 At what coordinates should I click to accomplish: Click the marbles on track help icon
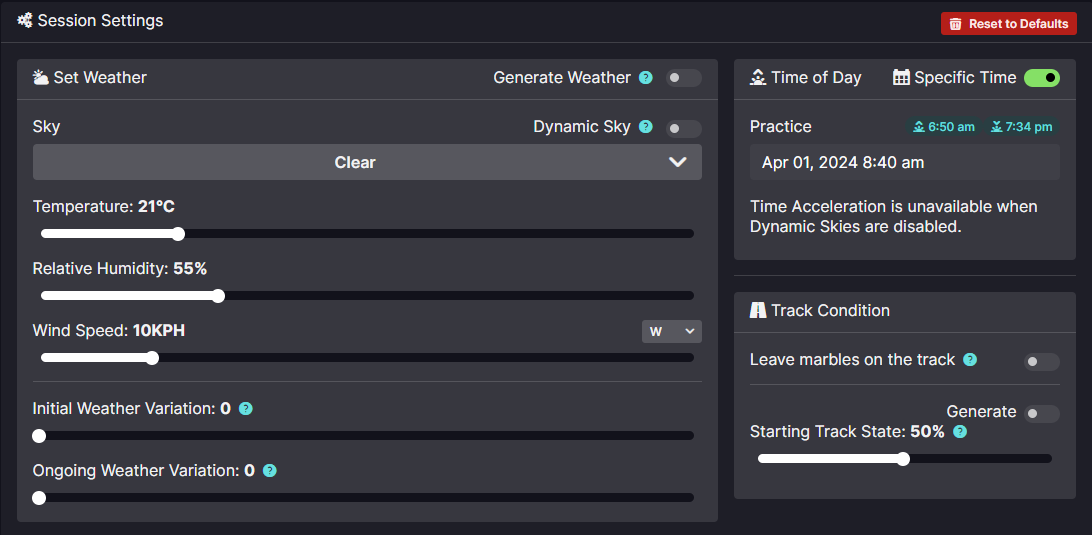(x=969, y=359)
